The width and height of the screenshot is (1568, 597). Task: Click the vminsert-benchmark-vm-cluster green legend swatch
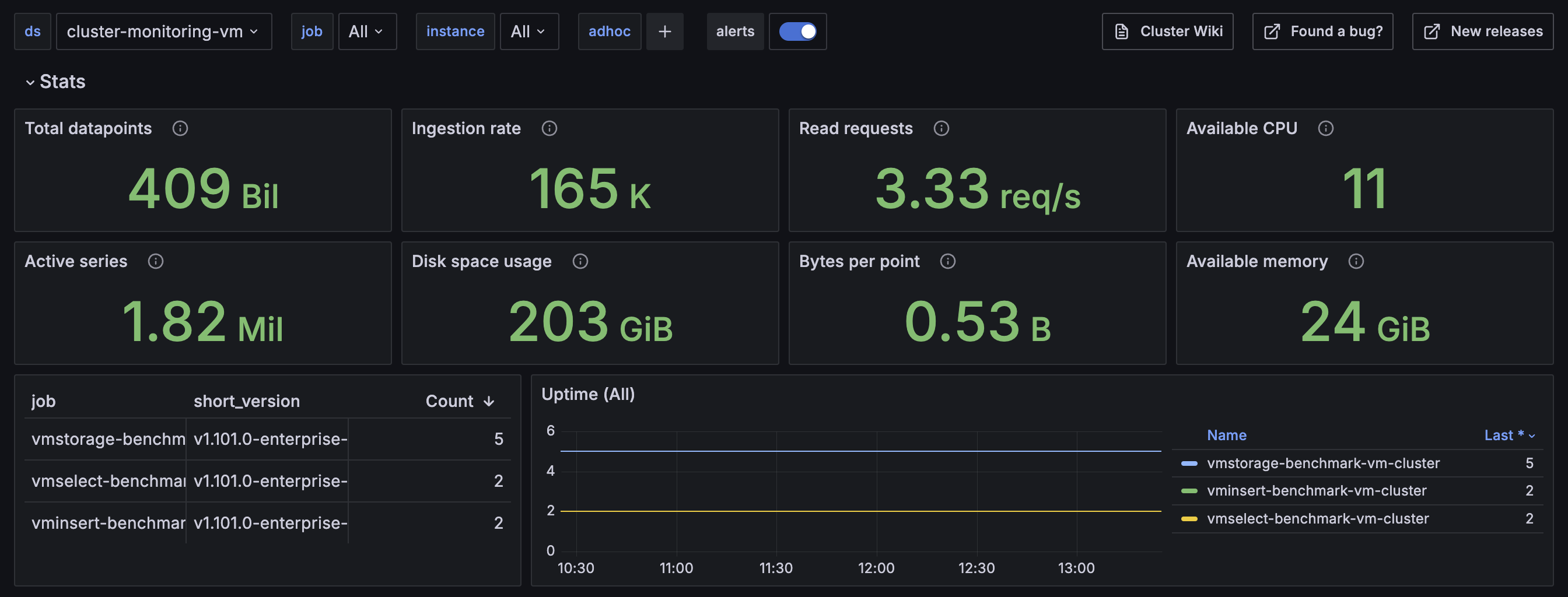click(1189, 490)
